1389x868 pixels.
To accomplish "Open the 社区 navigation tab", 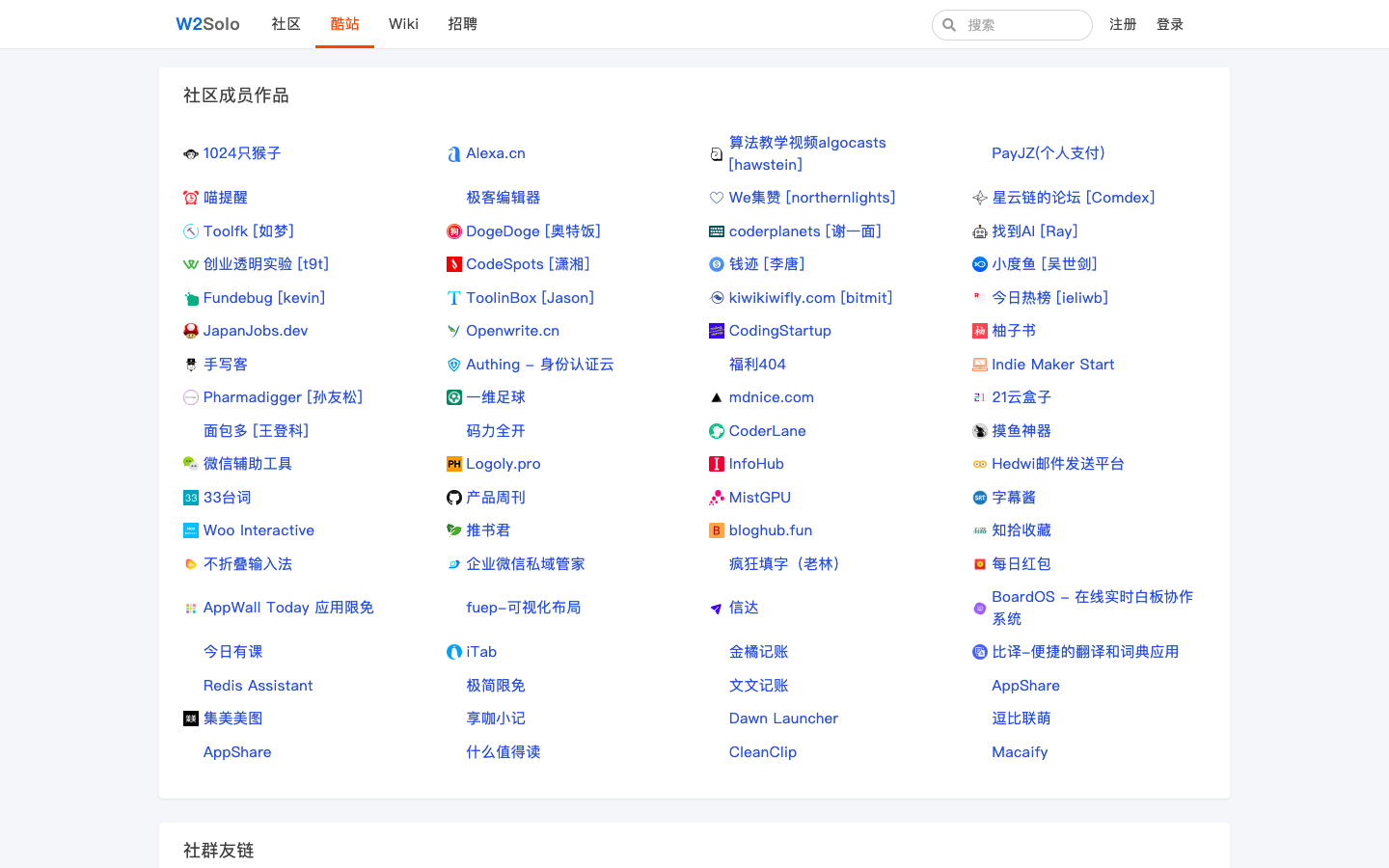I will [286, 24].
